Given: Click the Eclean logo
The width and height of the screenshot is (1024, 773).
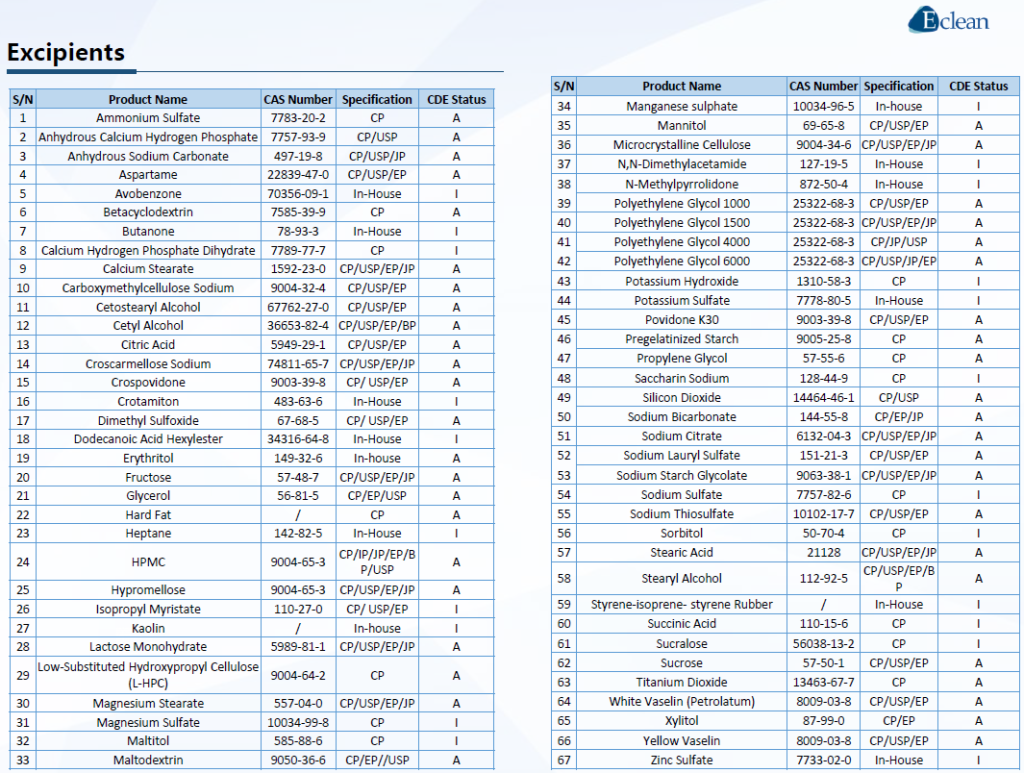Looking at the screenshot, I should [x=948, y=20].
